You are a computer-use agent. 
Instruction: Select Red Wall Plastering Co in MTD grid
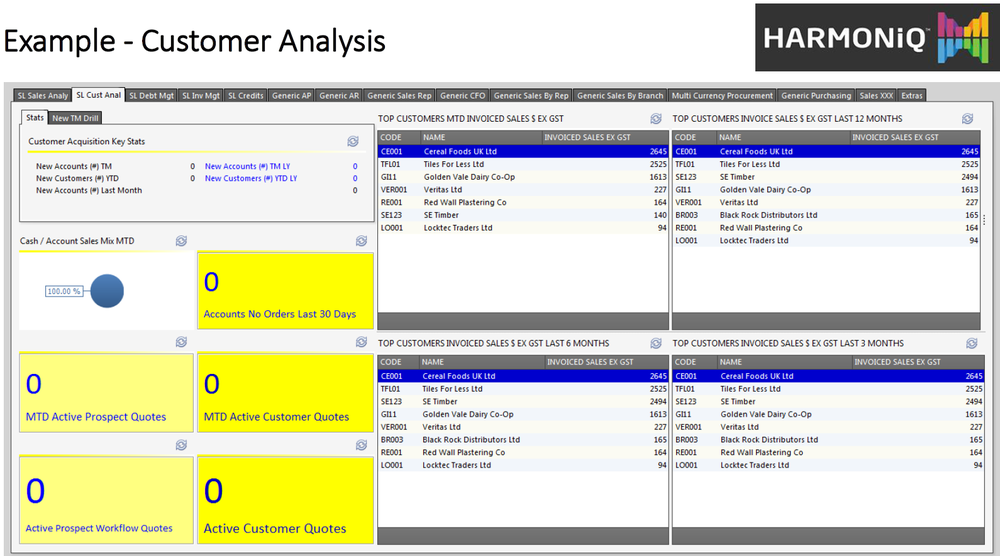(x=523, y=203)
